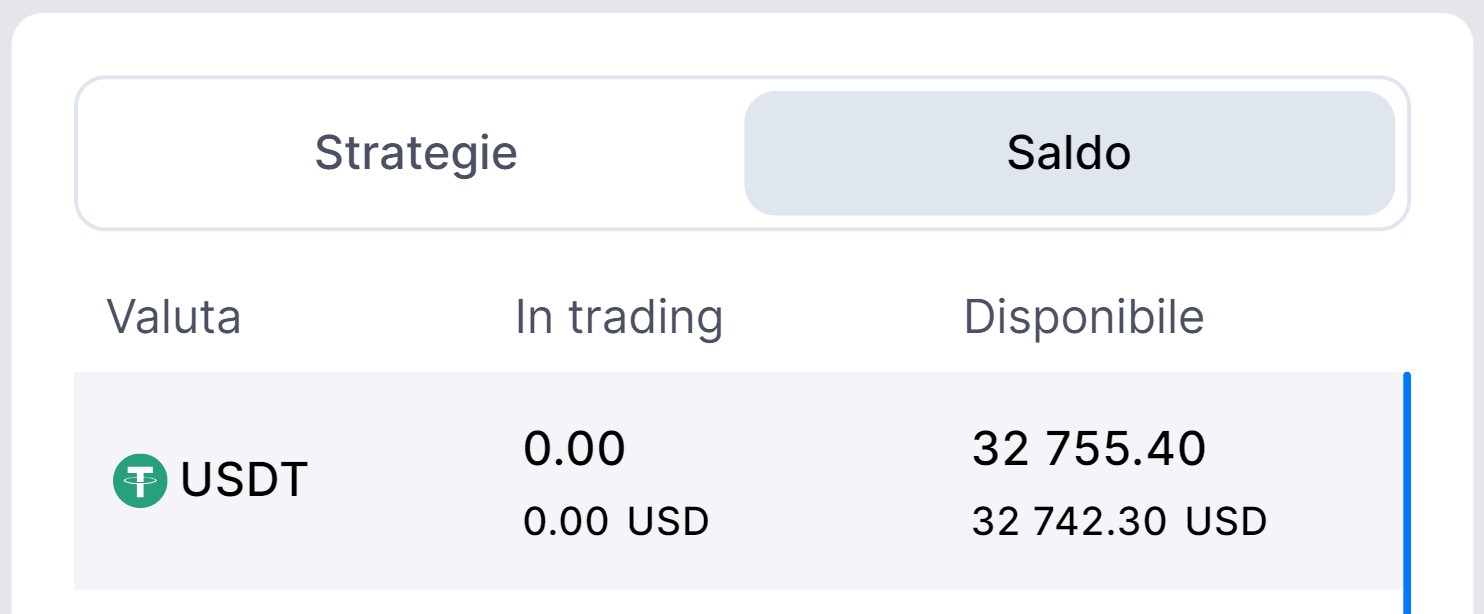The image size is (1484, 614).
Task: Sort by the Valuta column header
Action: [x=174, y=317]
